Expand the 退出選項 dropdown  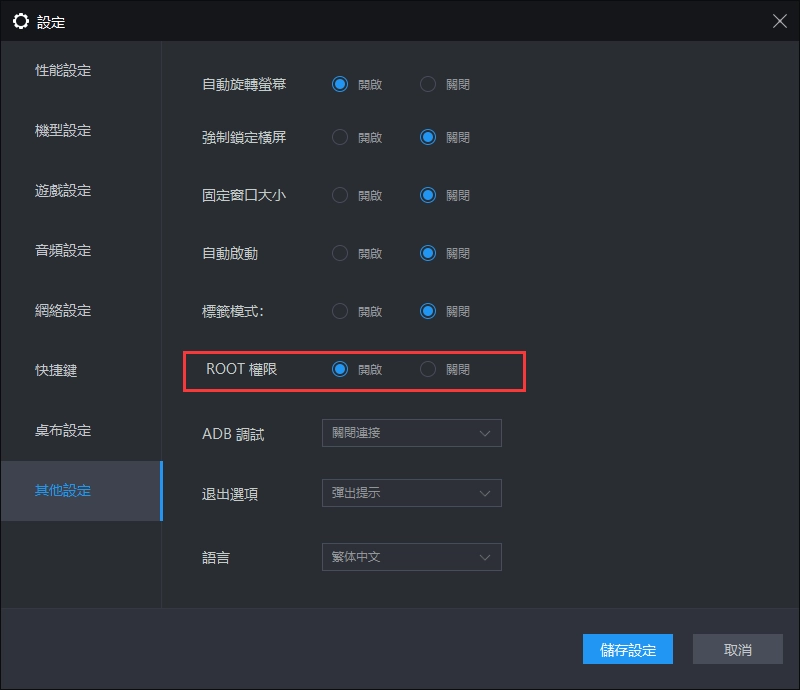[x=411, y=493]
